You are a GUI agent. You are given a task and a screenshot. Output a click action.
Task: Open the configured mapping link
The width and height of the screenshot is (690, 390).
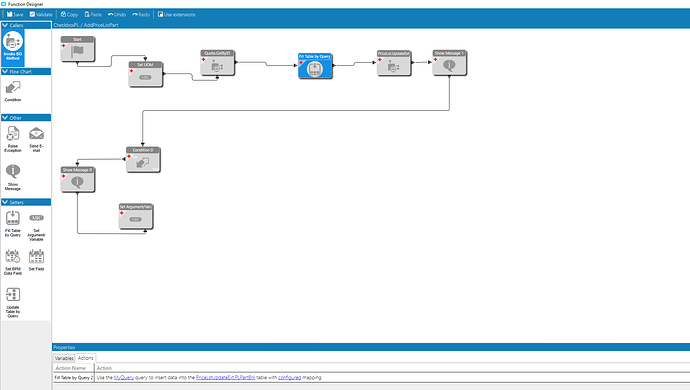290,377
